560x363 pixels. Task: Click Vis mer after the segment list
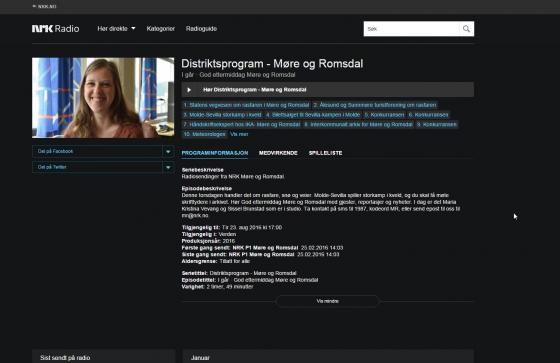click(x=239, y=134)
